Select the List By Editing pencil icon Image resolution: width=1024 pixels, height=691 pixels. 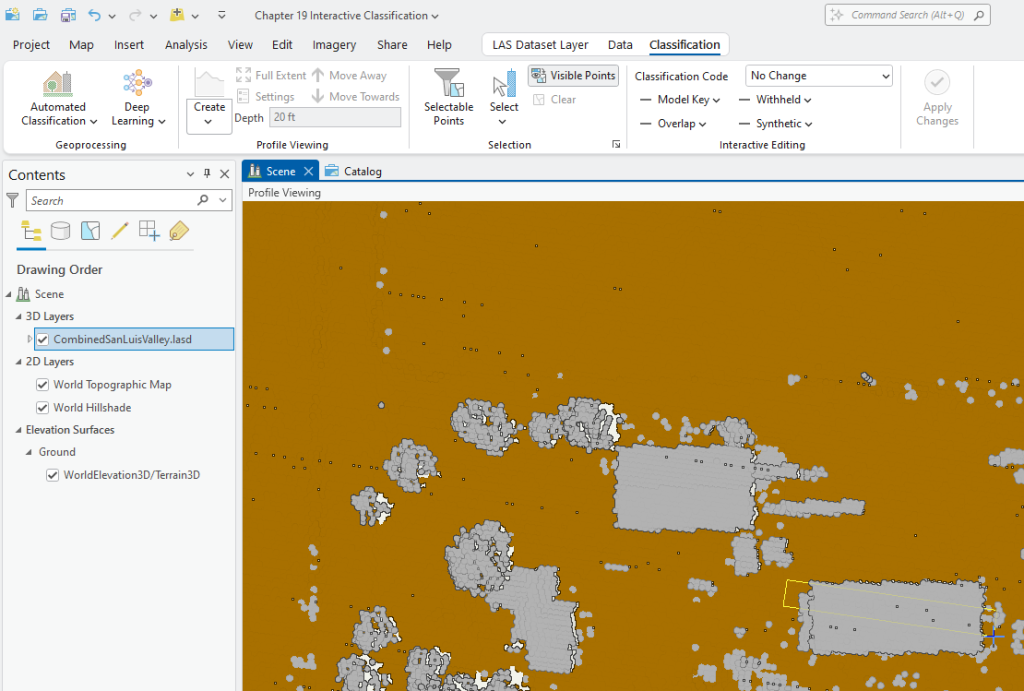point(119,230)
